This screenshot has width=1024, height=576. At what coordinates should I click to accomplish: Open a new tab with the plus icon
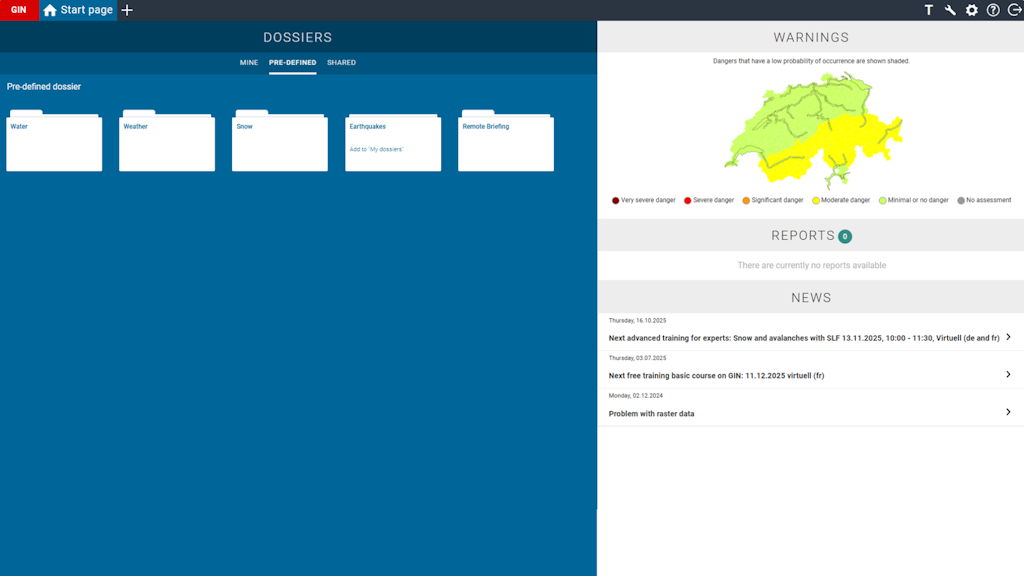coord(126,10)
